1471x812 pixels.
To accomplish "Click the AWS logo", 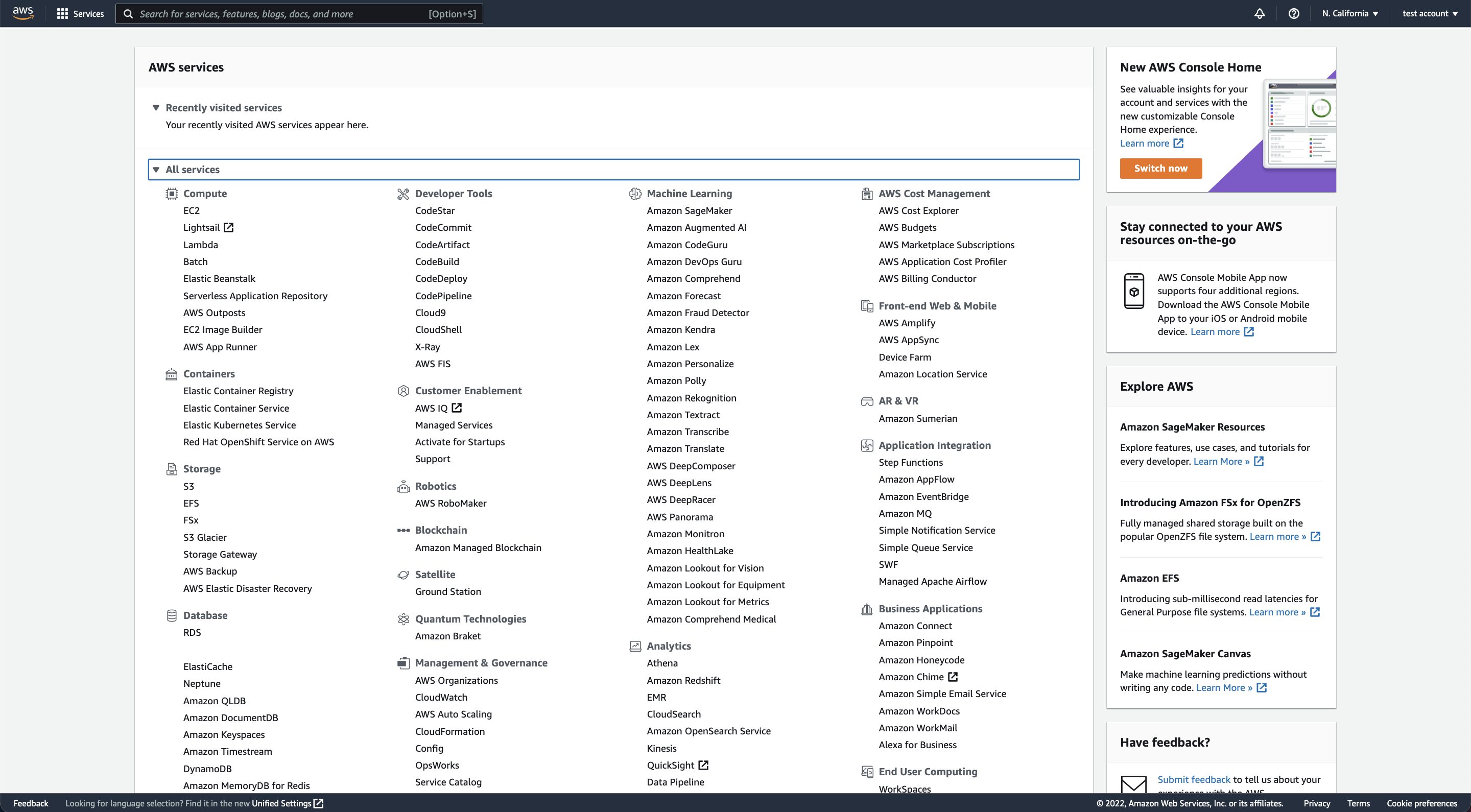I will click(22, 13).
